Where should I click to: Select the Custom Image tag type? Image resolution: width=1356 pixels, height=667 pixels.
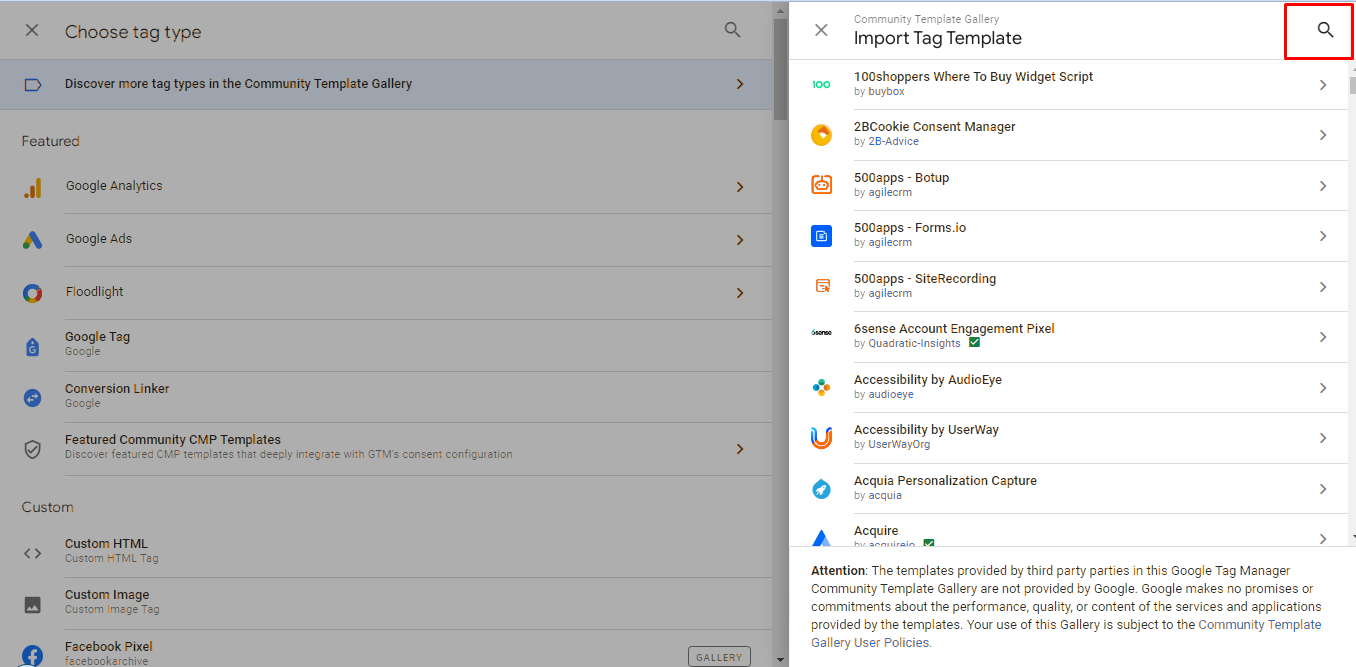[x=386, y=603]
